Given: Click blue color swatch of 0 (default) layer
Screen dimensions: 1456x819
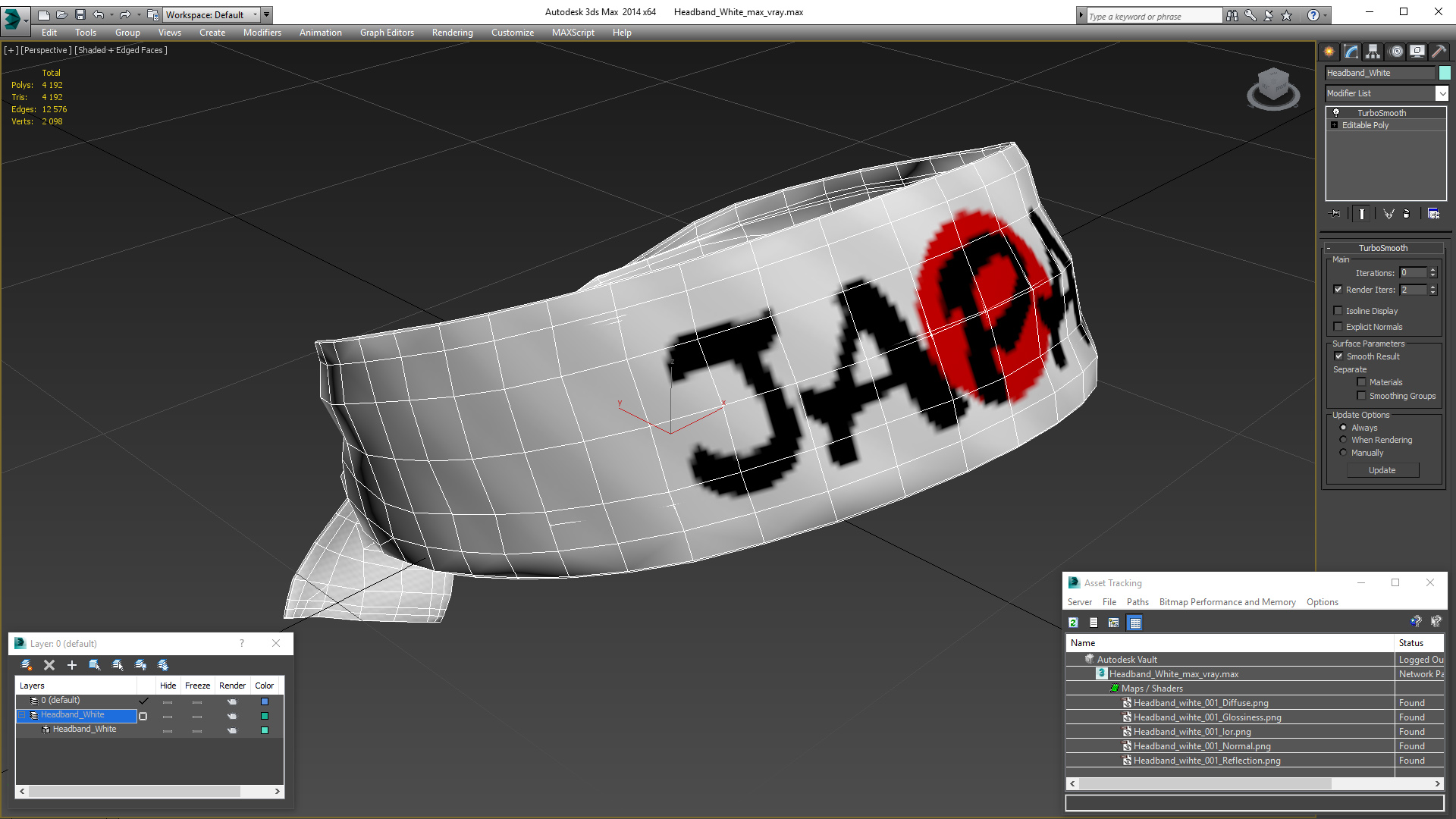Looking at the screenshot, I should [x=265, y=701].
